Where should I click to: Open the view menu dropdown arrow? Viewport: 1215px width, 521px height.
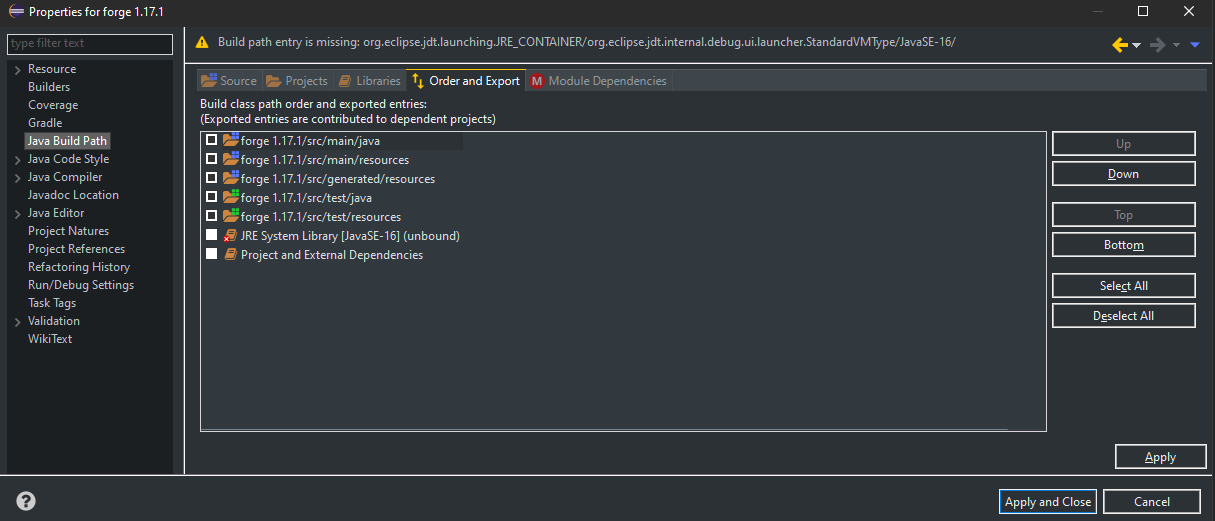(1194, 44)
